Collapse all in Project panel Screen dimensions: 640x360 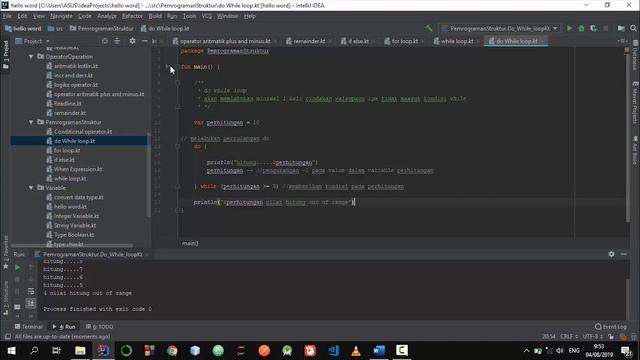pos(117,41)
